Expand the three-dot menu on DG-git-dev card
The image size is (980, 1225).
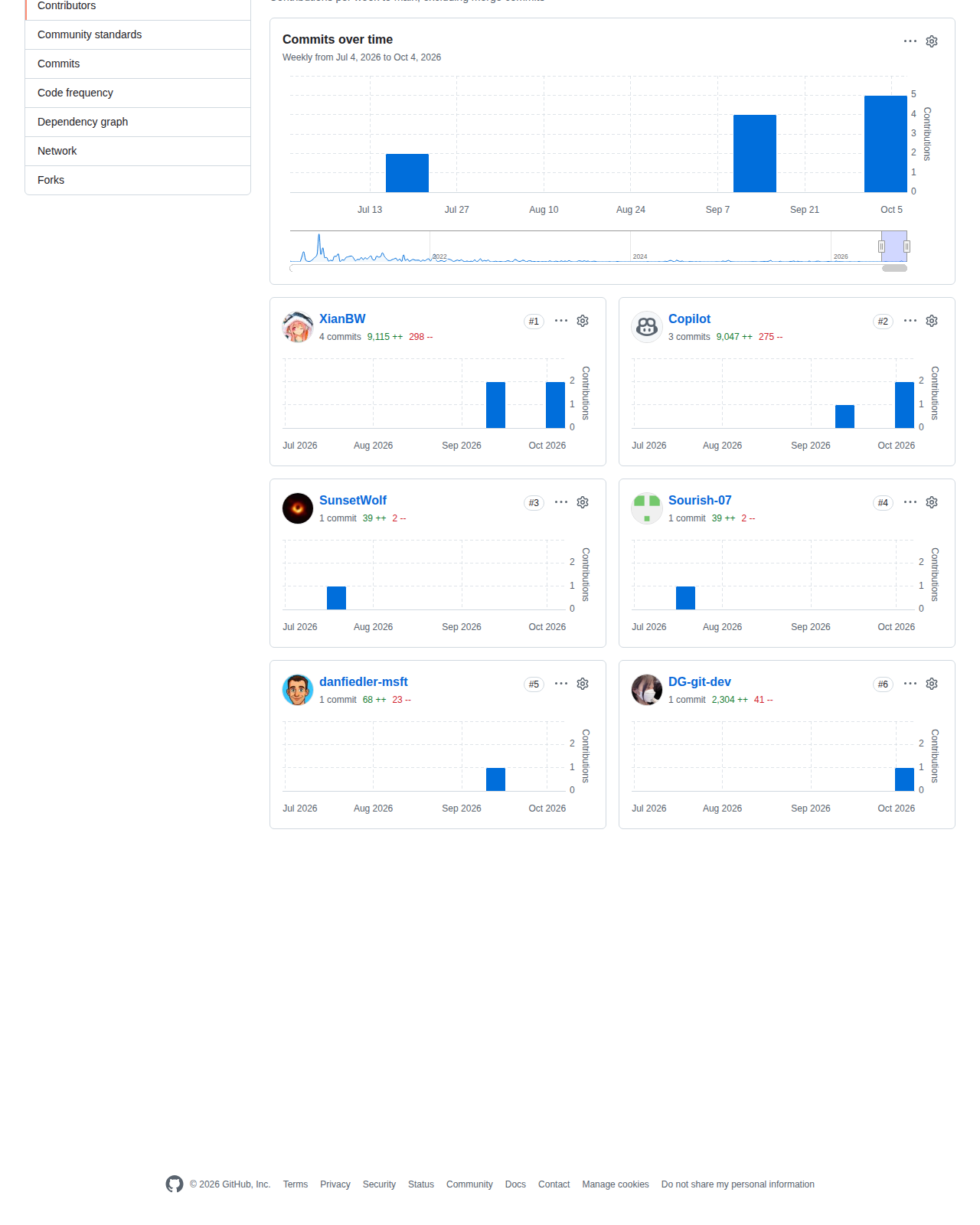click(910, 684)
